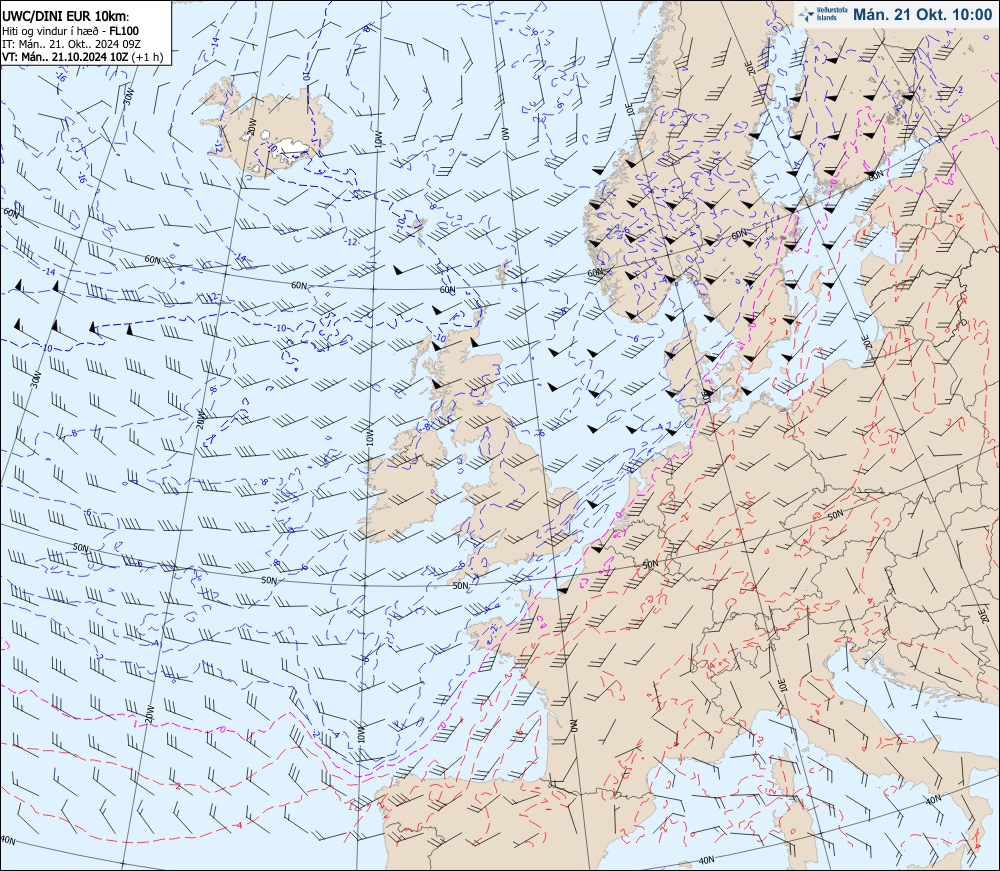Click the 'Hiti og vindur í hæð - FL100' line
This screenshot has height=871, width=1000.
pos(70,31)
